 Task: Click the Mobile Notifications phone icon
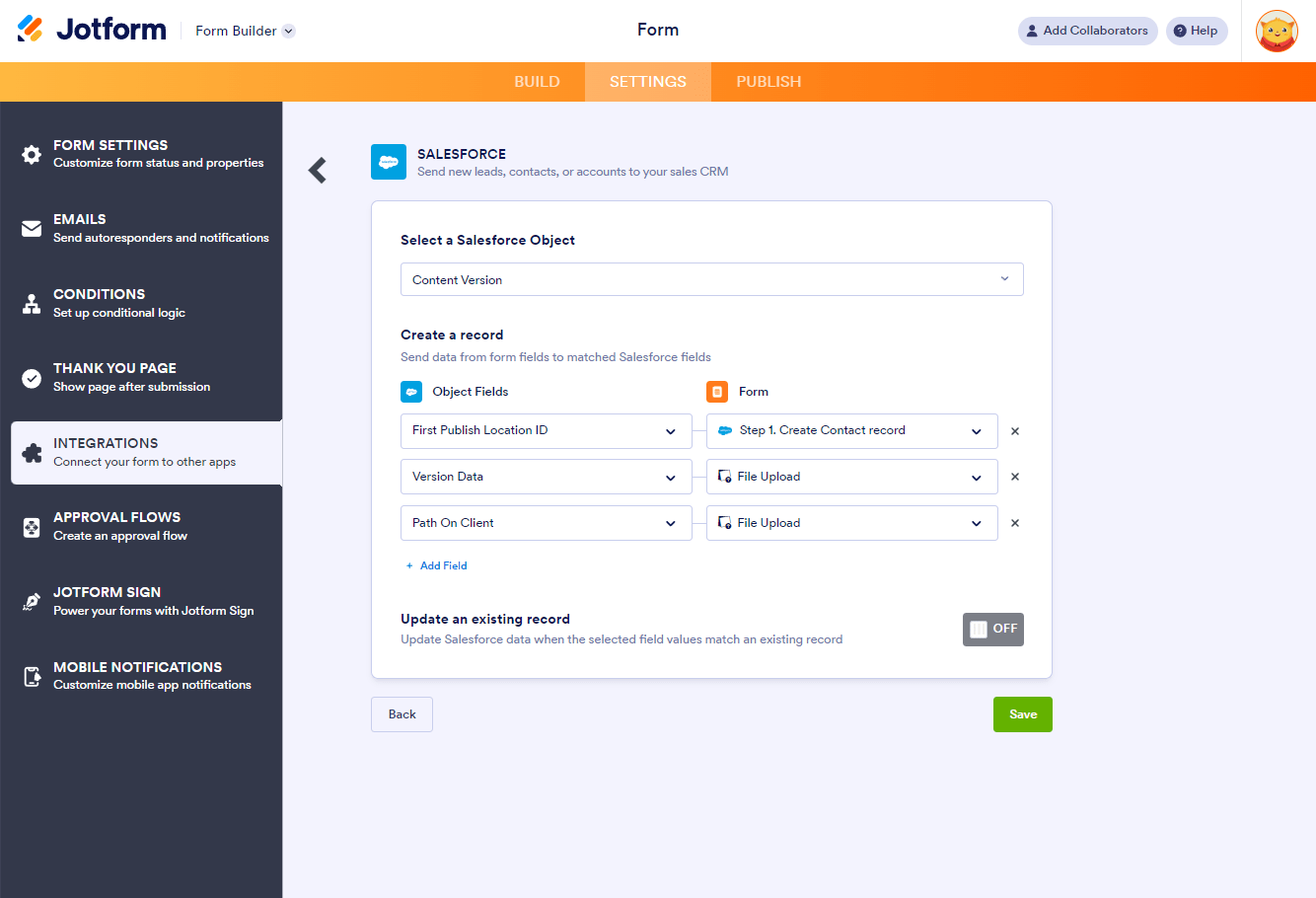(x=32, y=676)
